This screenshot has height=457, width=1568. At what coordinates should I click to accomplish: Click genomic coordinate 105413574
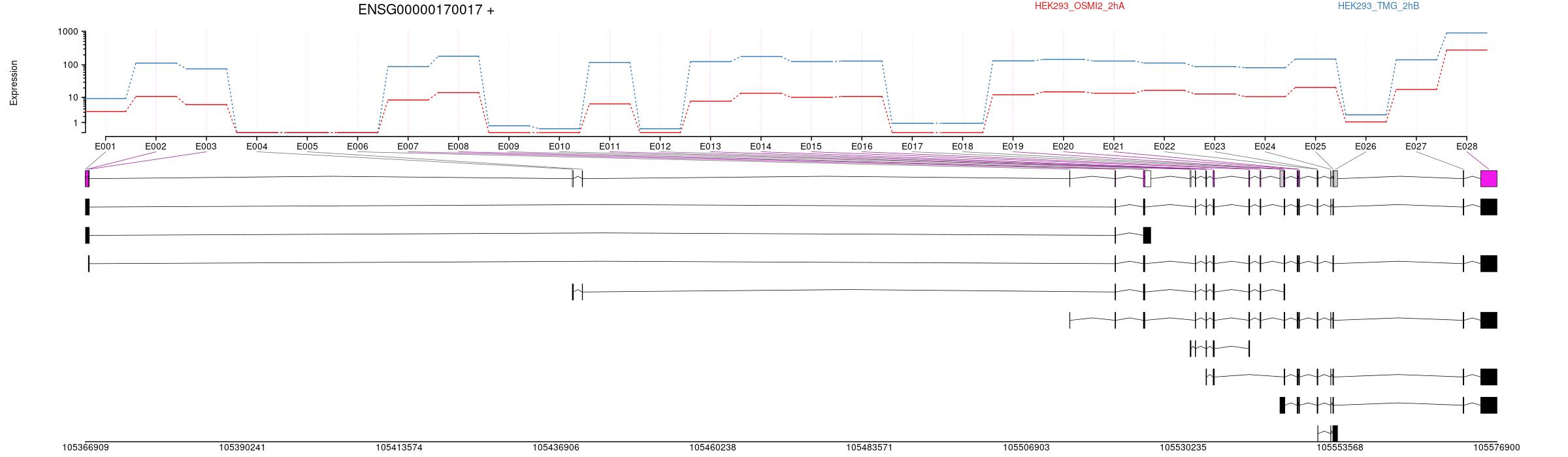[x=399, y=448]
